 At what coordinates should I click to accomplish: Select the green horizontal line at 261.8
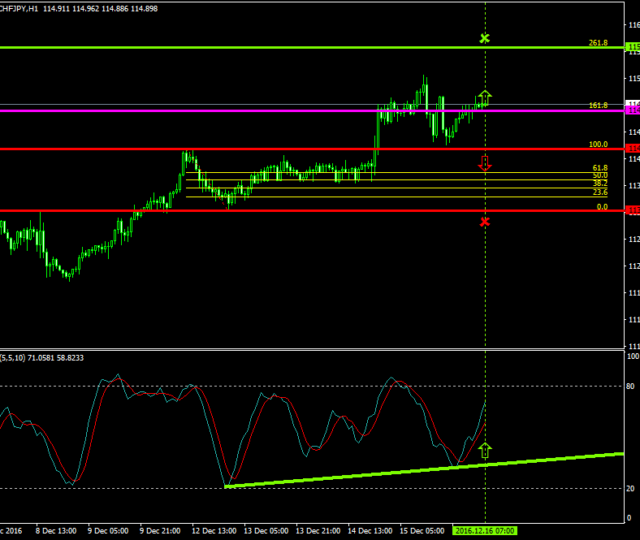coord(300,47)
